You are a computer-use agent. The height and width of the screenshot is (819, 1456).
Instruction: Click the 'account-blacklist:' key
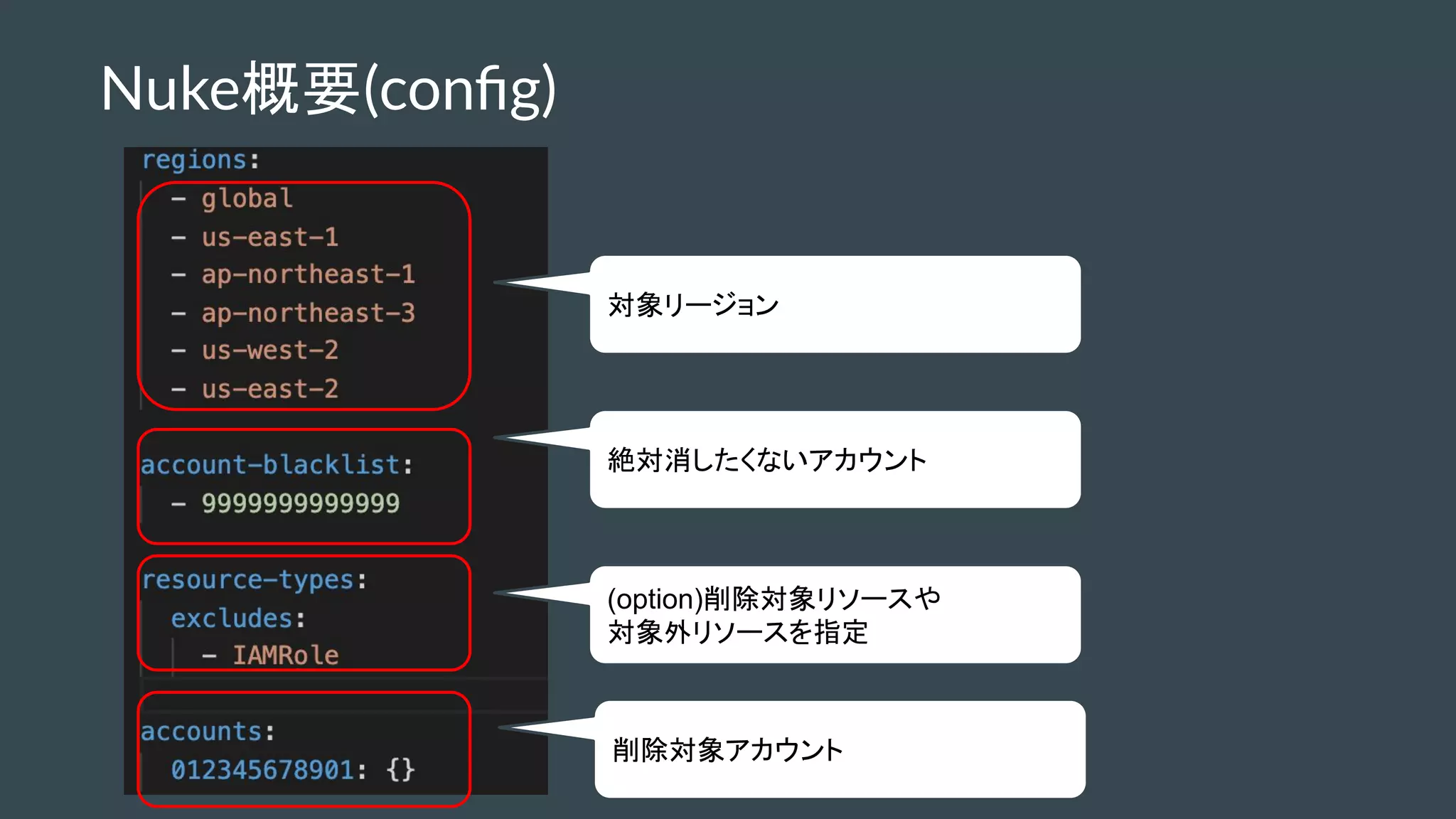(277, 465)
